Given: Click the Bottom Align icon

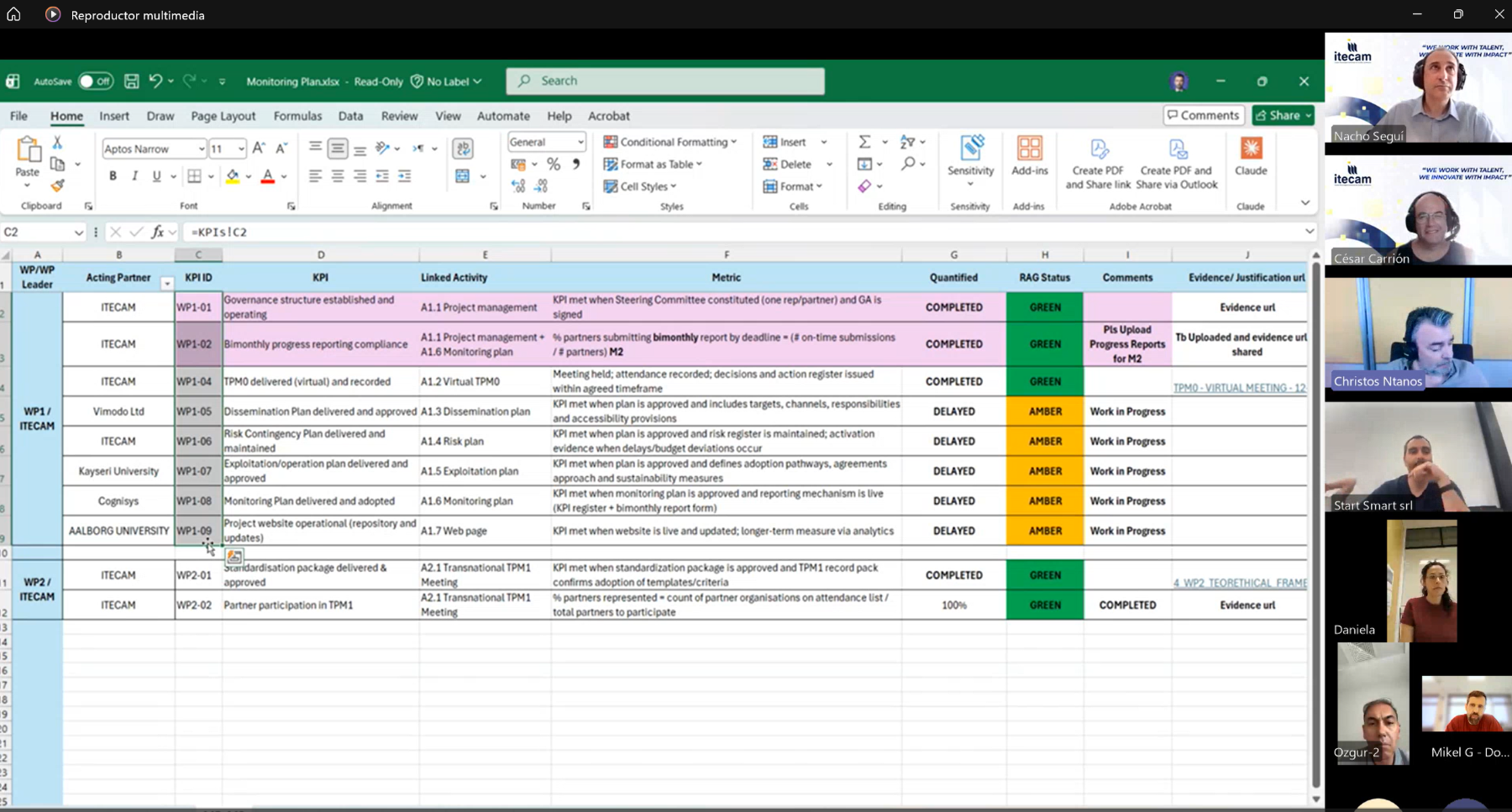Looking at the screenshot, I should pos(360,149).
